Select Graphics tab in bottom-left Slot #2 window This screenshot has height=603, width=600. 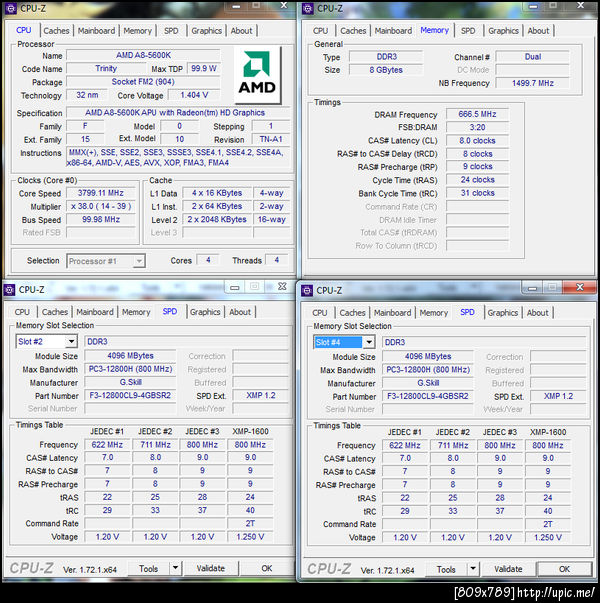(x=205, y=312)
